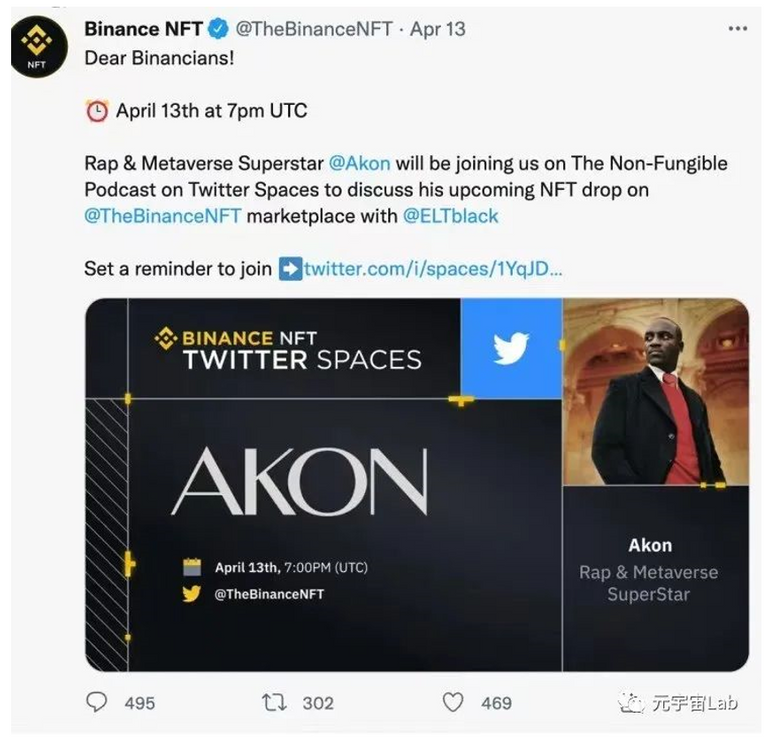This screenshot has width=768, height=744.
Task: Like the tweet with the heart icon
Action: [453, 702]
